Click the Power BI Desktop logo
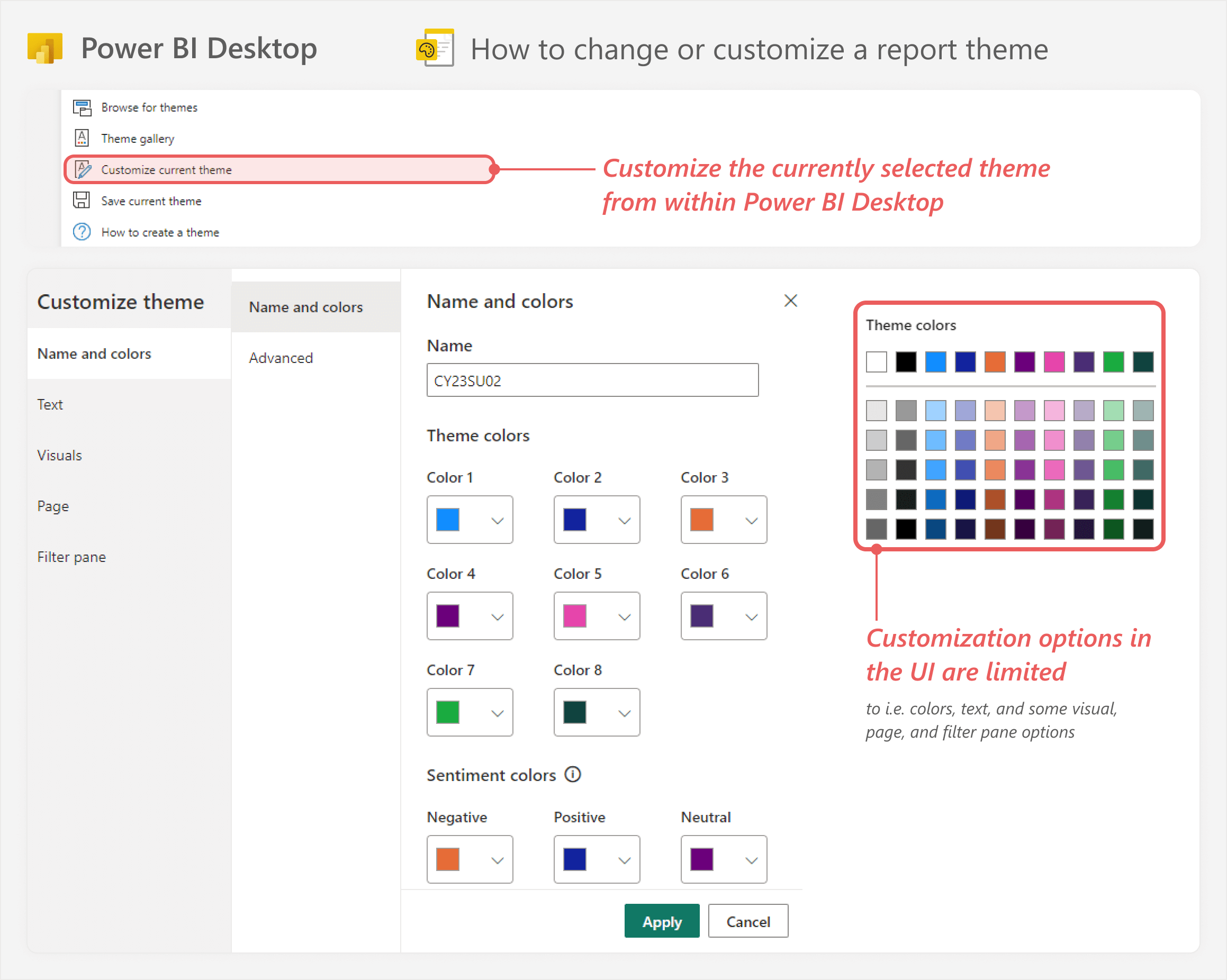Image resolution: width=1227 pixels, height=980 pixels. (x=46, y=48)
